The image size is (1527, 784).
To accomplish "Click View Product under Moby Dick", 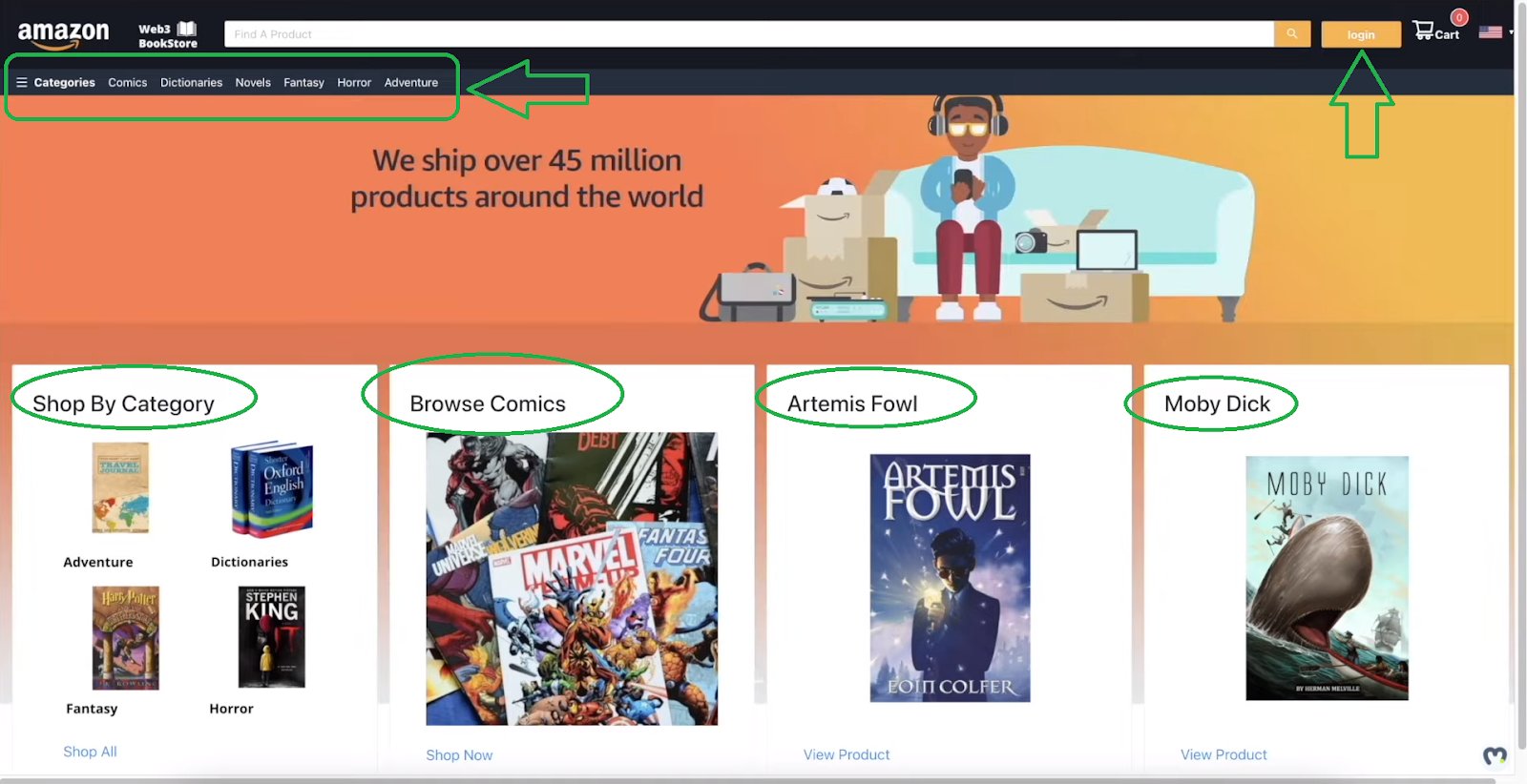I will point(1224,754).
